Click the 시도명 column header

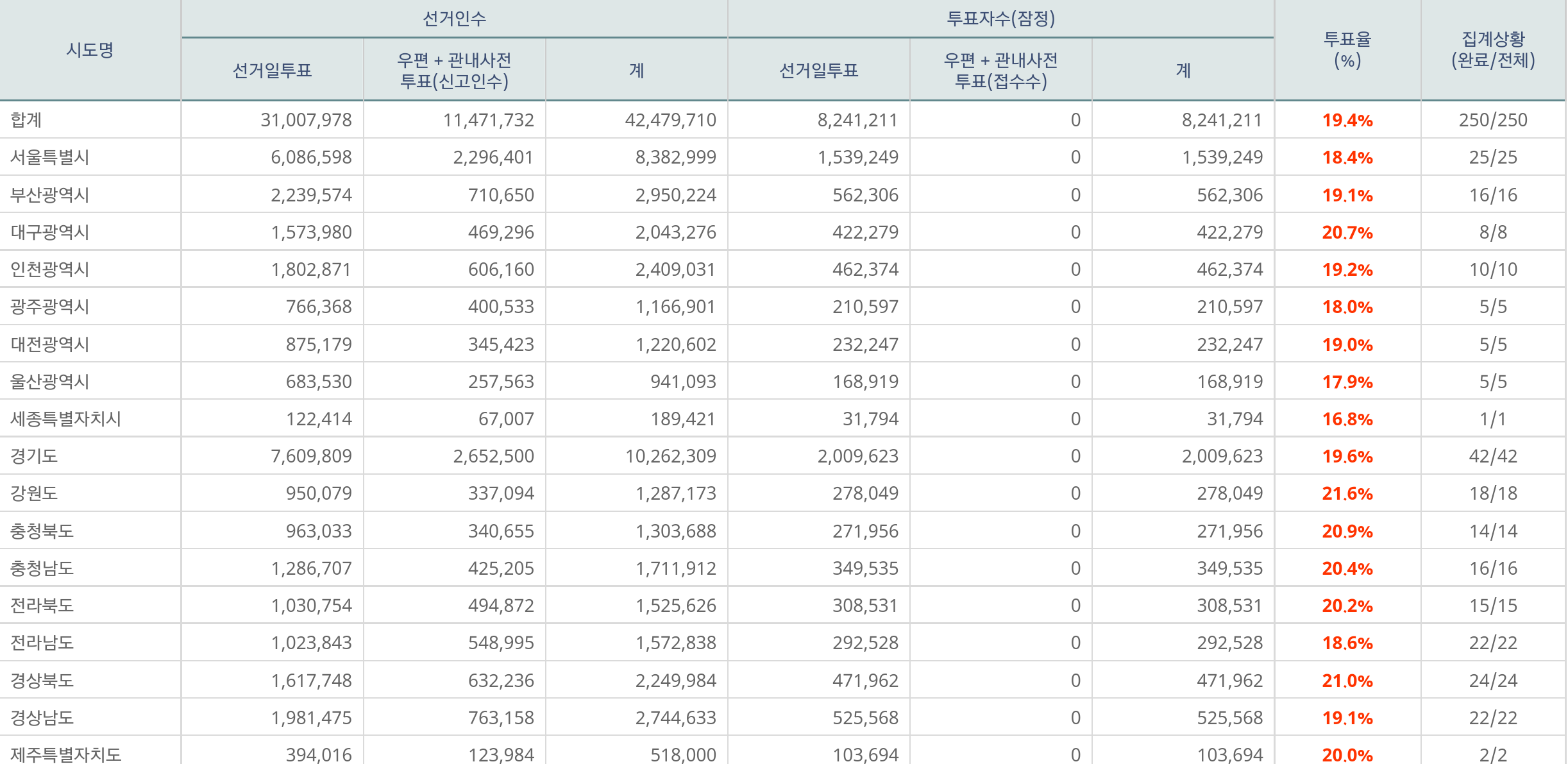[90, 50]
